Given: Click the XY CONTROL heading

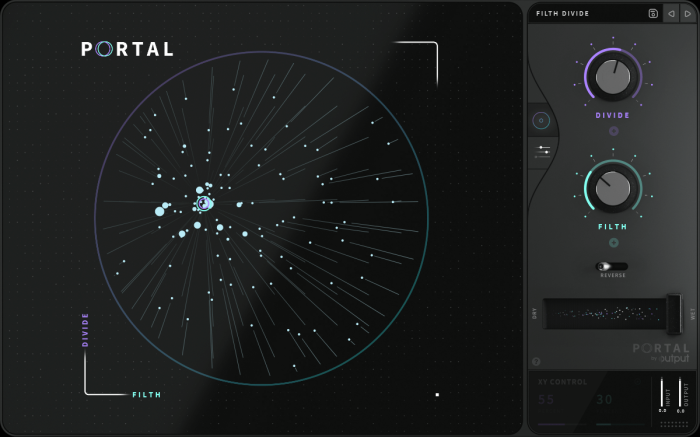Looking at the screenshot, I should pos(562,382).
